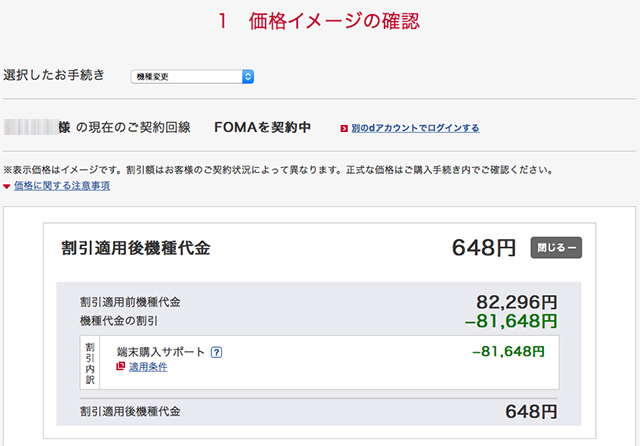The width and height of the screenshot is (640, 446).
Task: Open the 機種変更 procedure dropdown
Action: tap(192, 76)
